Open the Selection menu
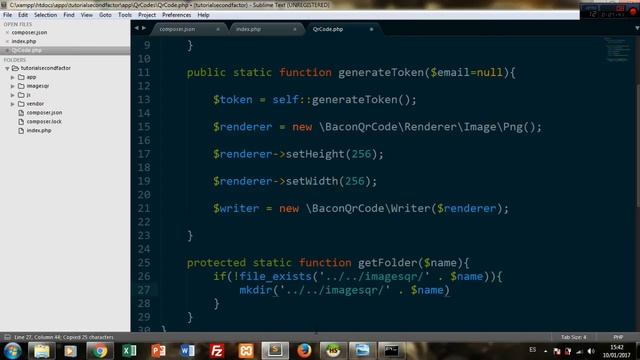The image size is (640, 360). (x=45, y=15)
